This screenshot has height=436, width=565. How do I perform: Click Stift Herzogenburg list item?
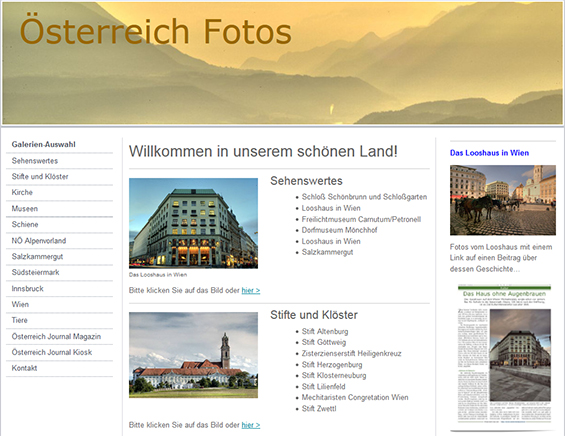(x=332, y=365)
